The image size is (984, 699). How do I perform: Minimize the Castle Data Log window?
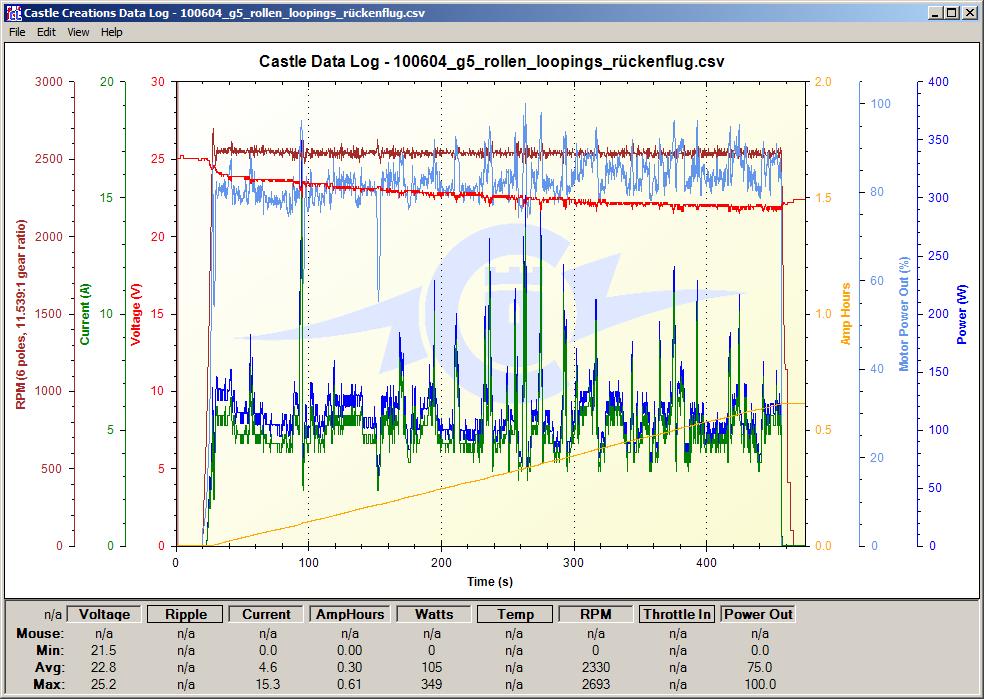[x=935, y=13]
